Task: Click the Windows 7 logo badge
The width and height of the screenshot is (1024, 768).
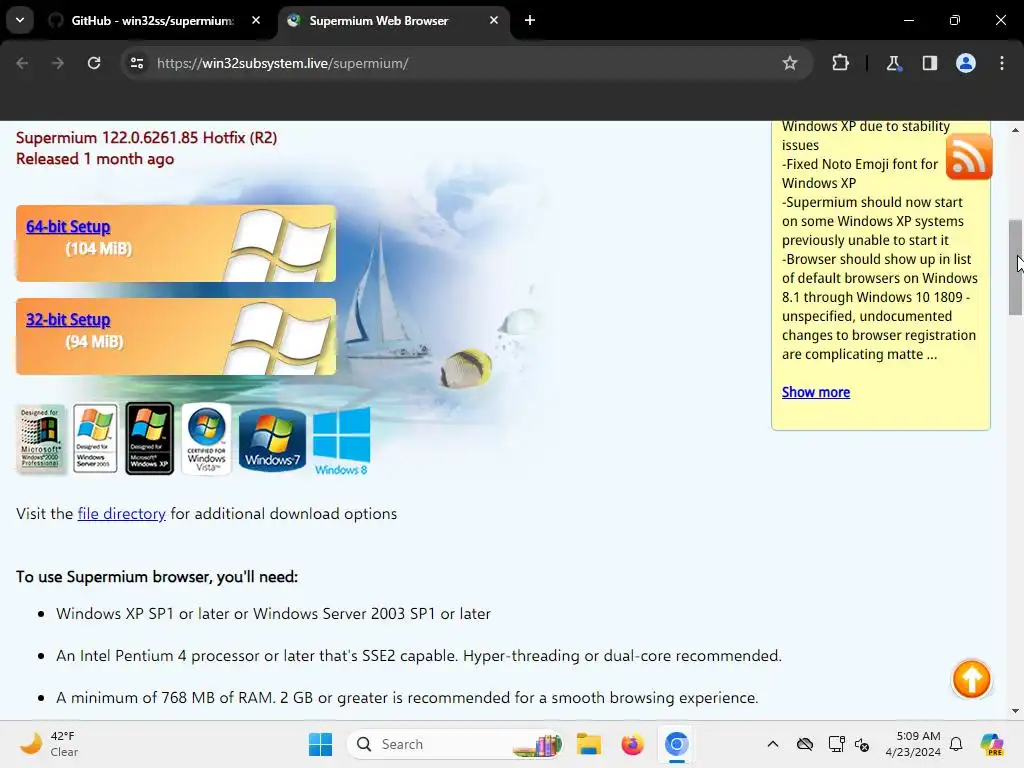Action: click(272, 439)
